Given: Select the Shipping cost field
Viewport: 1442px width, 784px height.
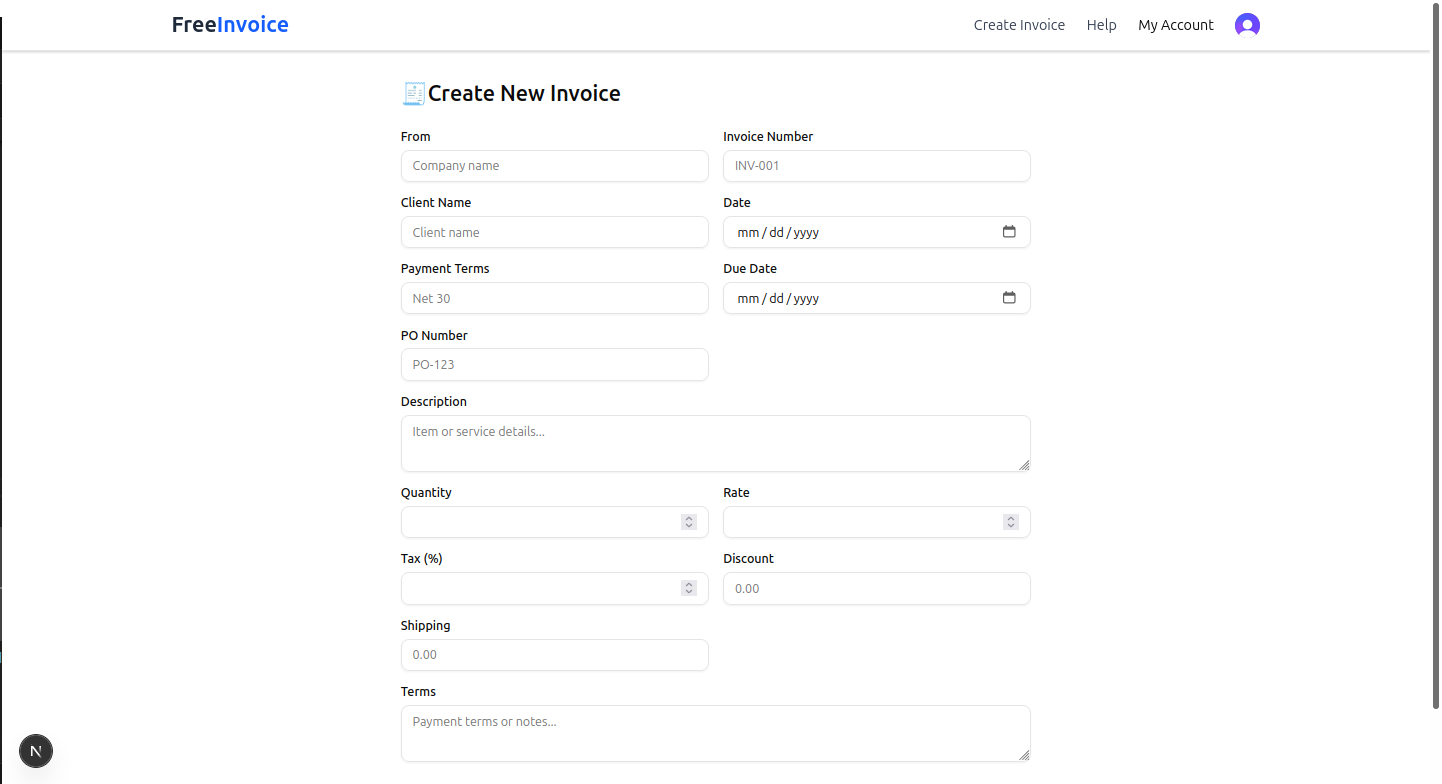Looking at the screenshot, I should (554, 654).
